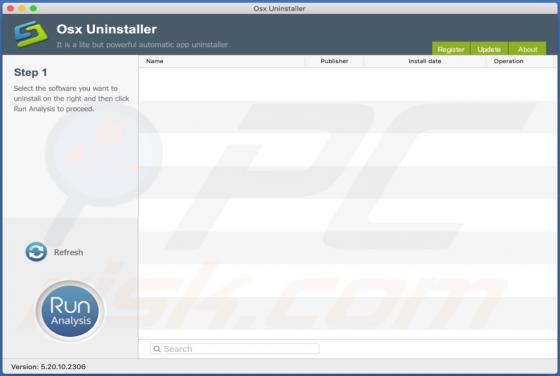Open the About tab
The image size is (560, 376).
coord(528,49)
